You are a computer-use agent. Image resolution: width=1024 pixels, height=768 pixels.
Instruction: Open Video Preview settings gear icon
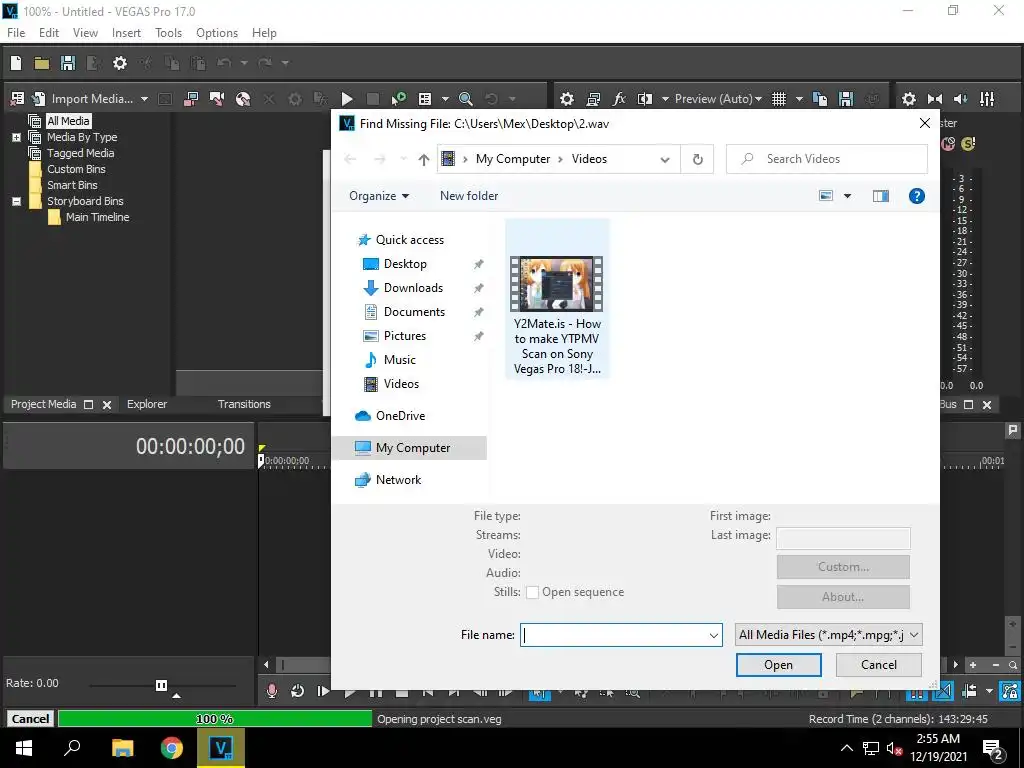pyautogui.click(x=567, y=99)
